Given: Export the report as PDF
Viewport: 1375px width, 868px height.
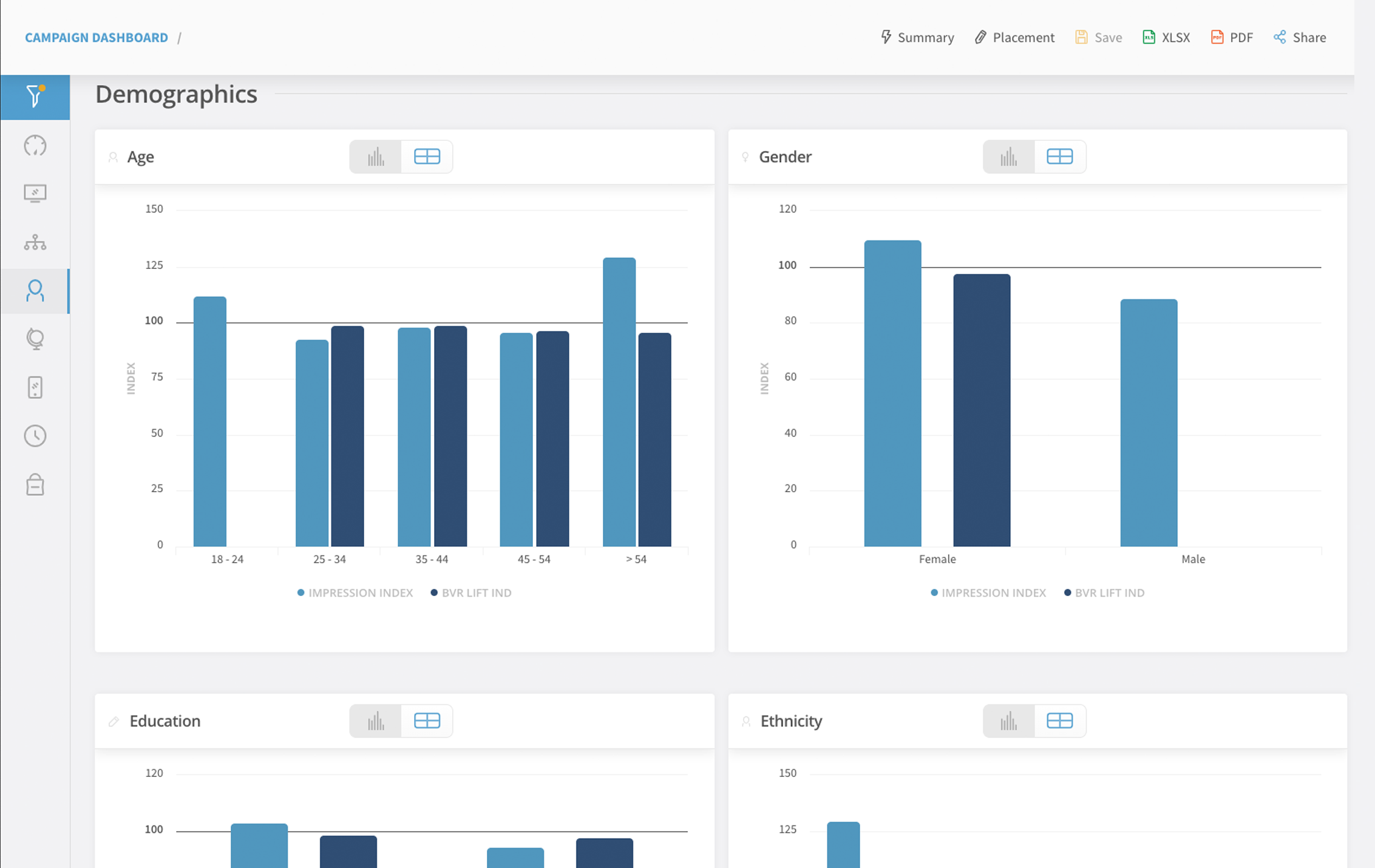Looking at the screenshot, I should tap(1232, 37).
